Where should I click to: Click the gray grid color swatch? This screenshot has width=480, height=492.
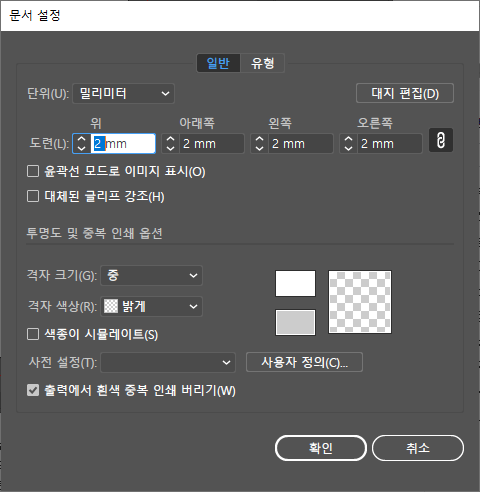pyautogui.click(x=295, y=322)
